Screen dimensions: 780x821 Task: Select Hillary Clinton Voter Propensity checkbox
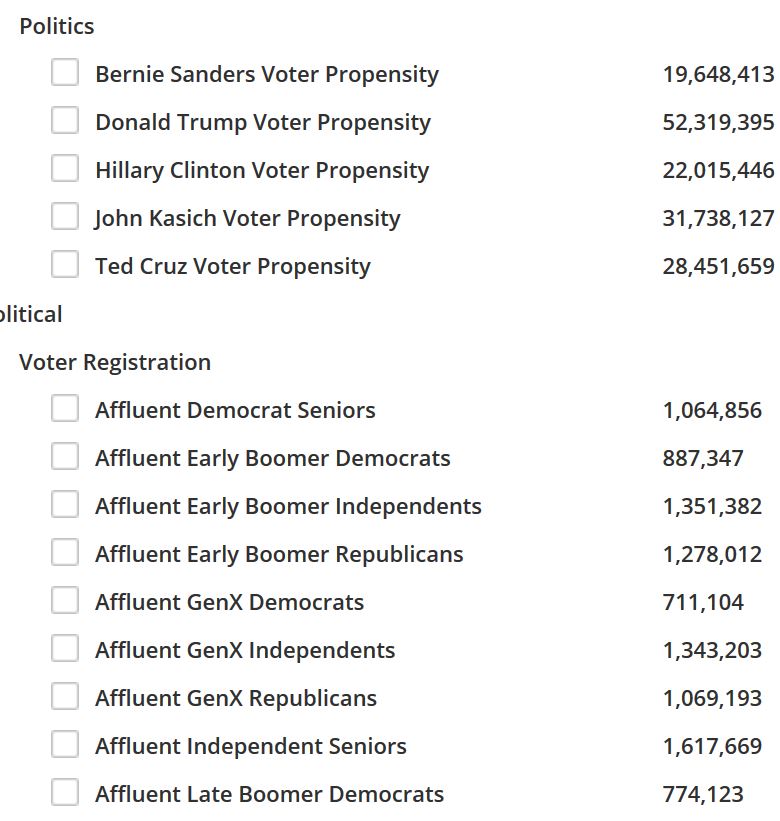tap(65, 168)
